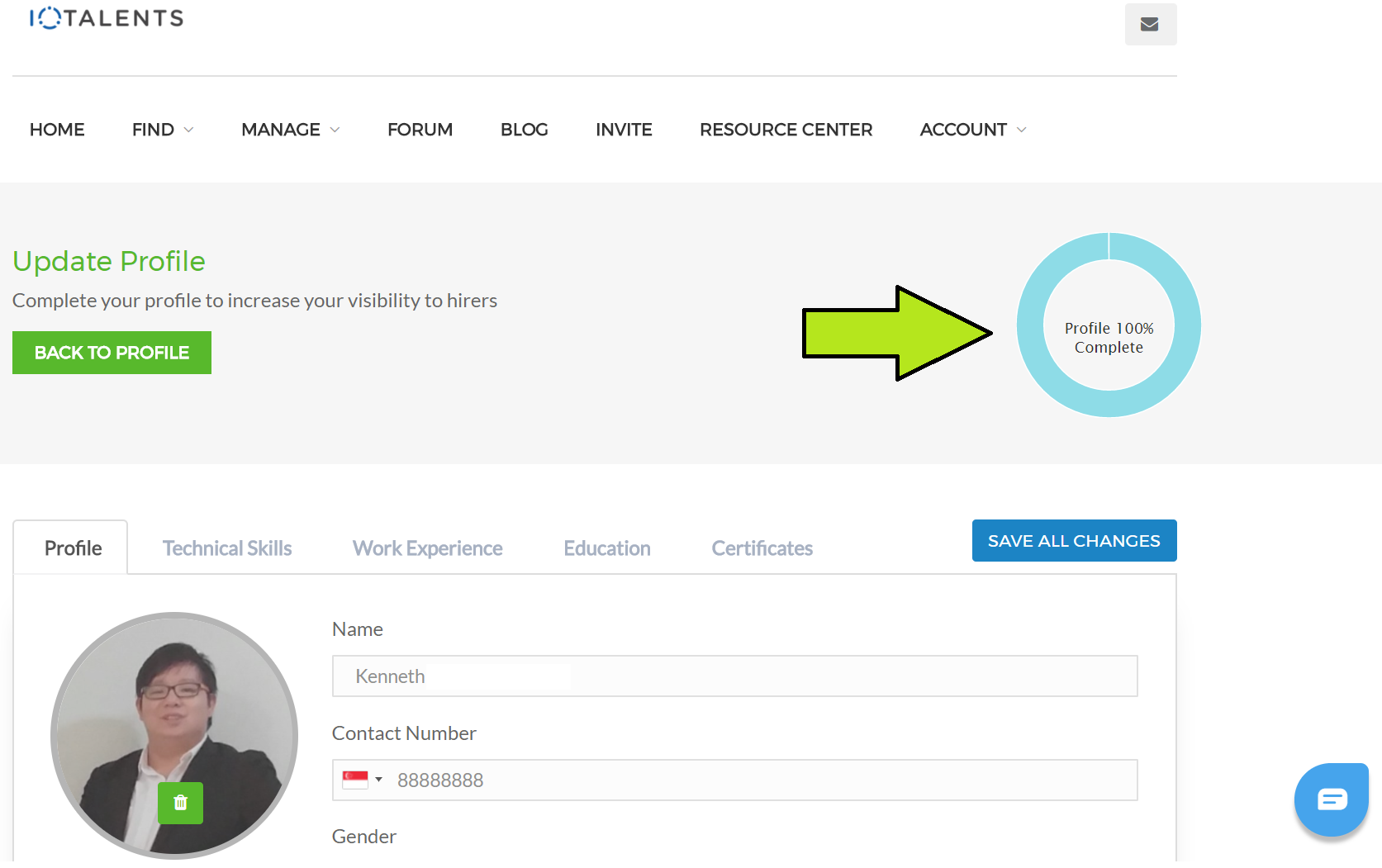Click the Contact Number input field
The height and width of the screenshot is (868, 1382).
click(734, 780)
